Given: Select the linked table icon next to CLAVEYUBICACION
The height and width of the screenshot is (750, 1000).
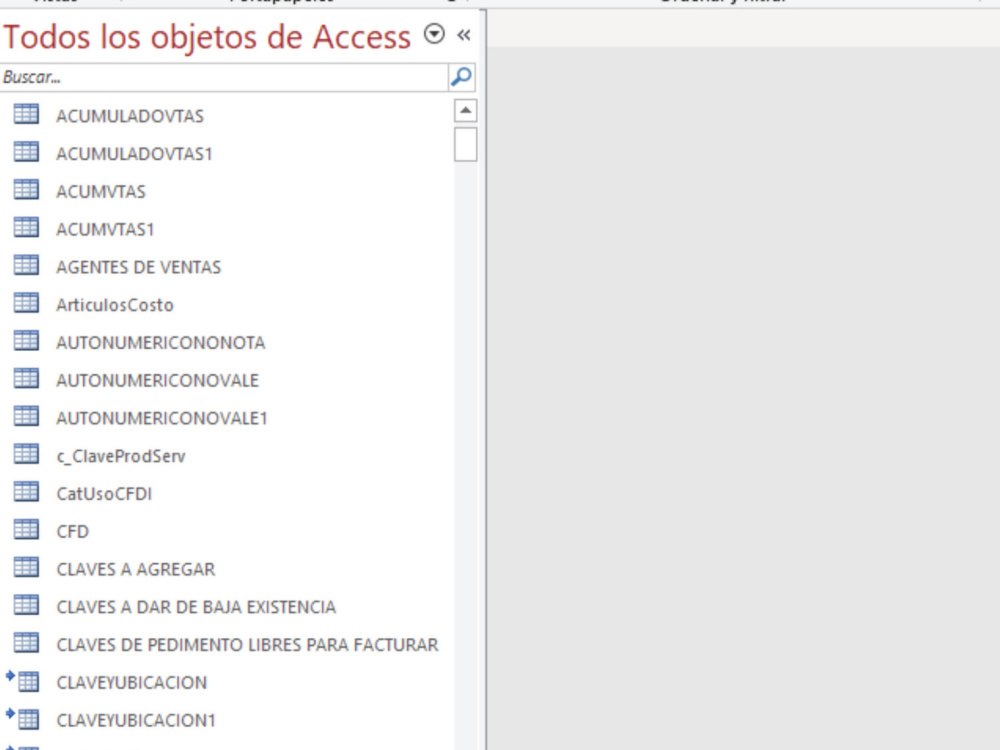Looking at the screenshot, I should pyautogui.click(x=22, y=680).
